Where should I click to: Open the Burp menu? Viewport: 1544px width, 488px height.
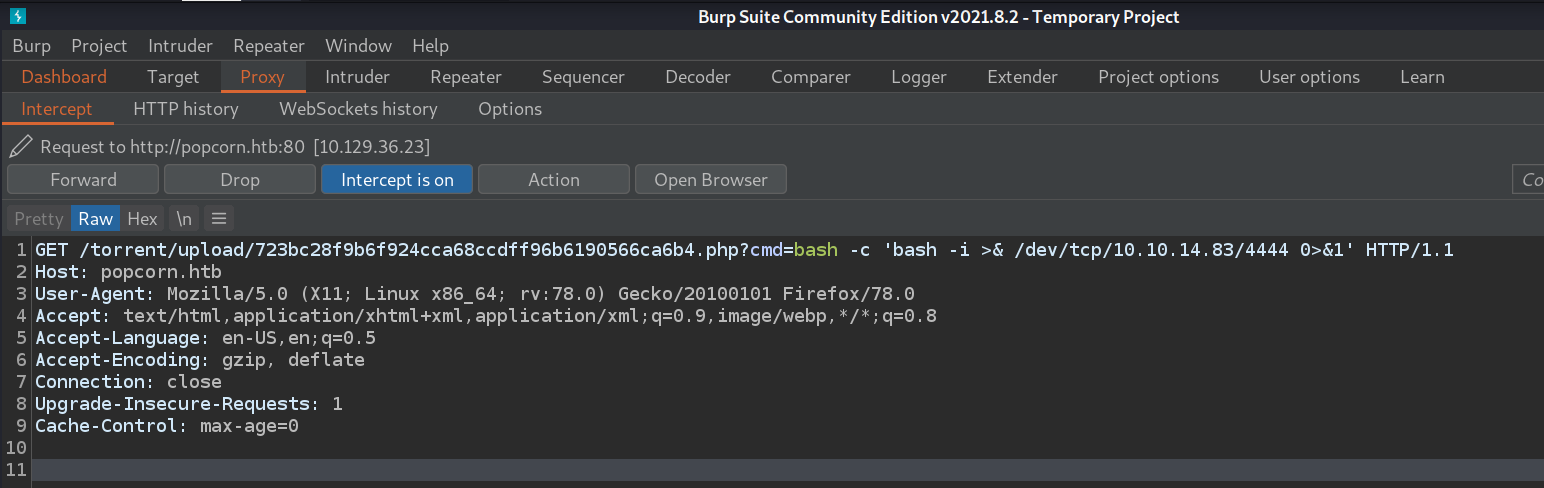coord(32,46)
